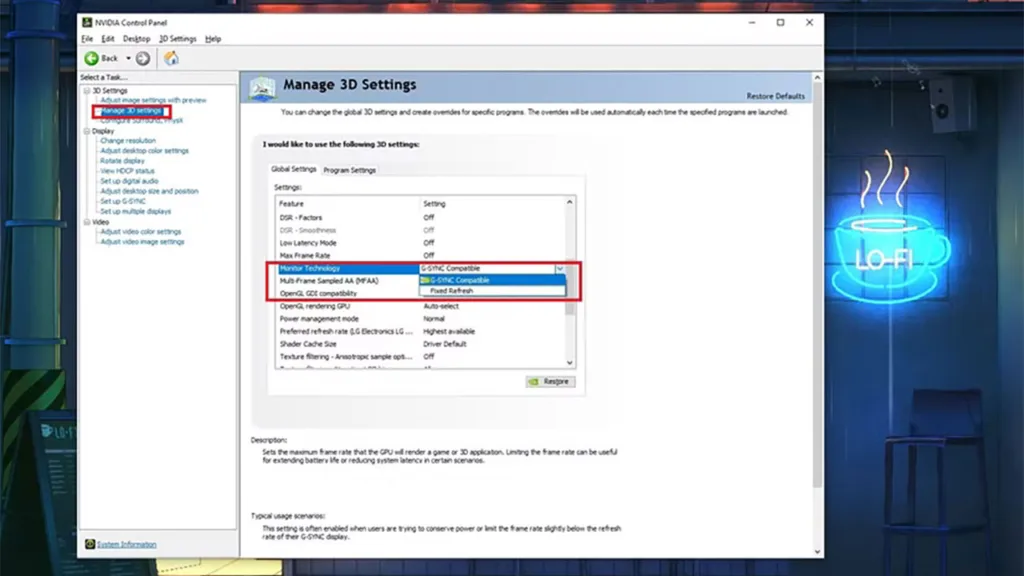Viewport: 1024px width, 576px height.
Task: Click the Restore Defaults link
Action: click(x=775, y=96)
